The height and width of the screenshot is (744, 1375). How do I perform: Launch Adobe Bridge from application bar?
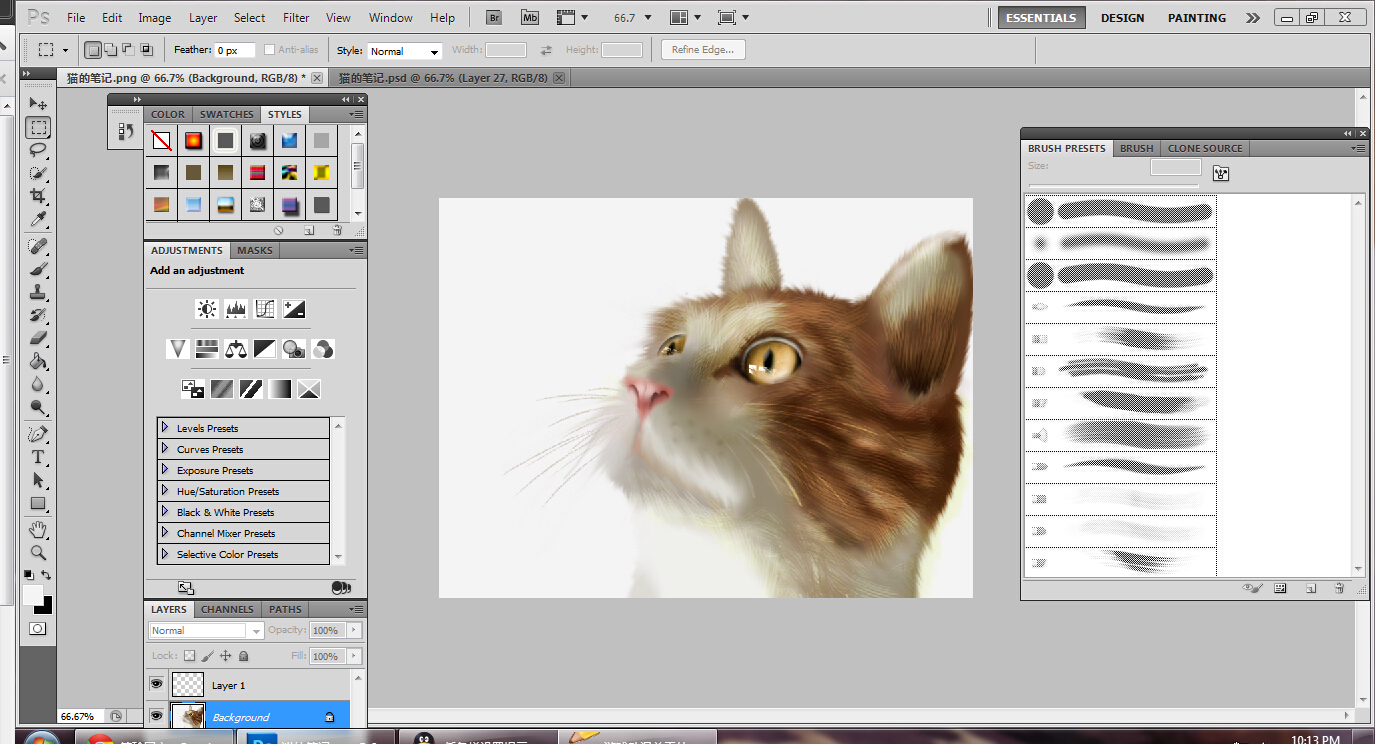tap(494, 18)
